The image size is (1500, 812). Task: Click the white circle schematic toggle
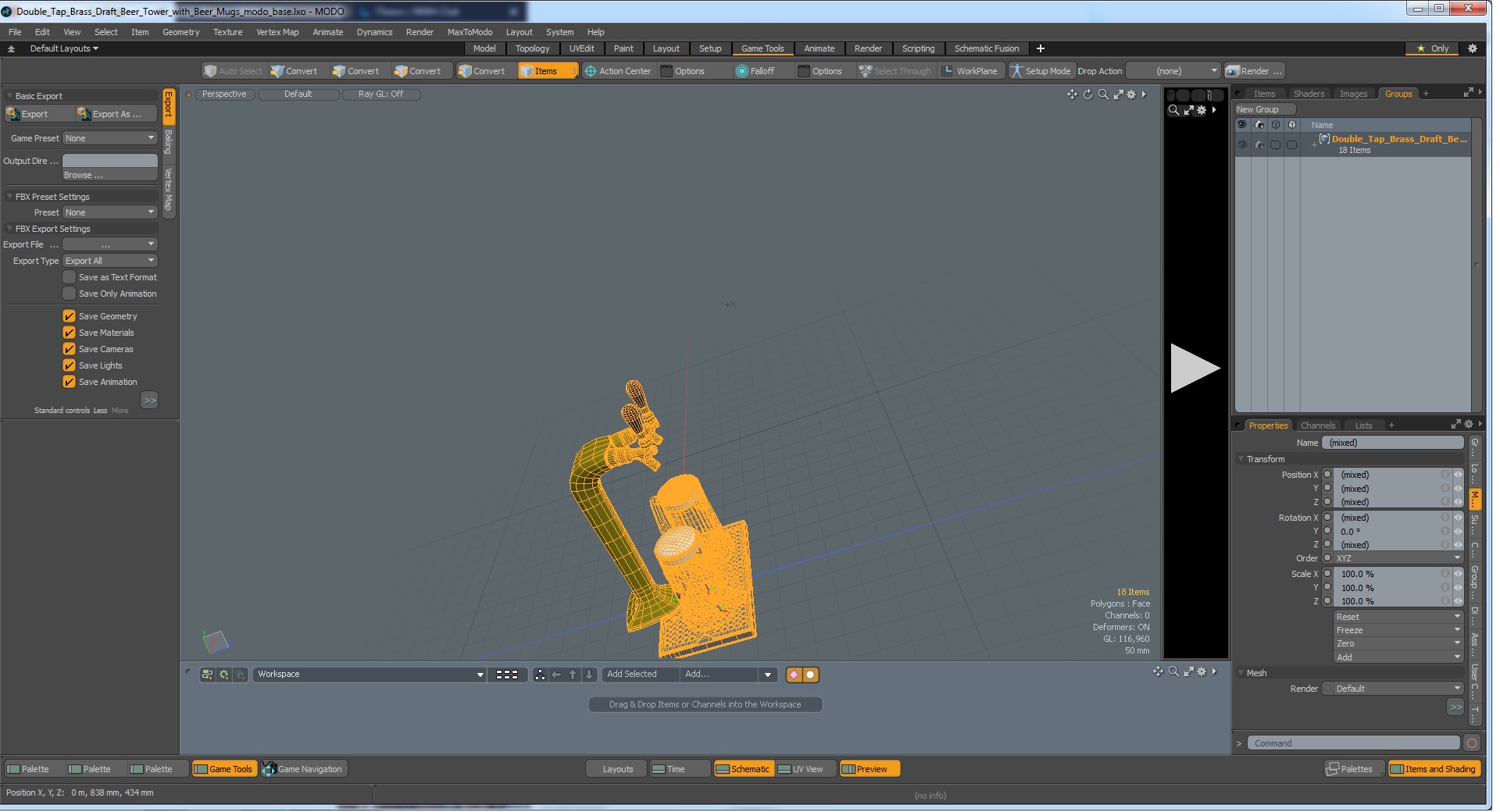coord(811,675)
